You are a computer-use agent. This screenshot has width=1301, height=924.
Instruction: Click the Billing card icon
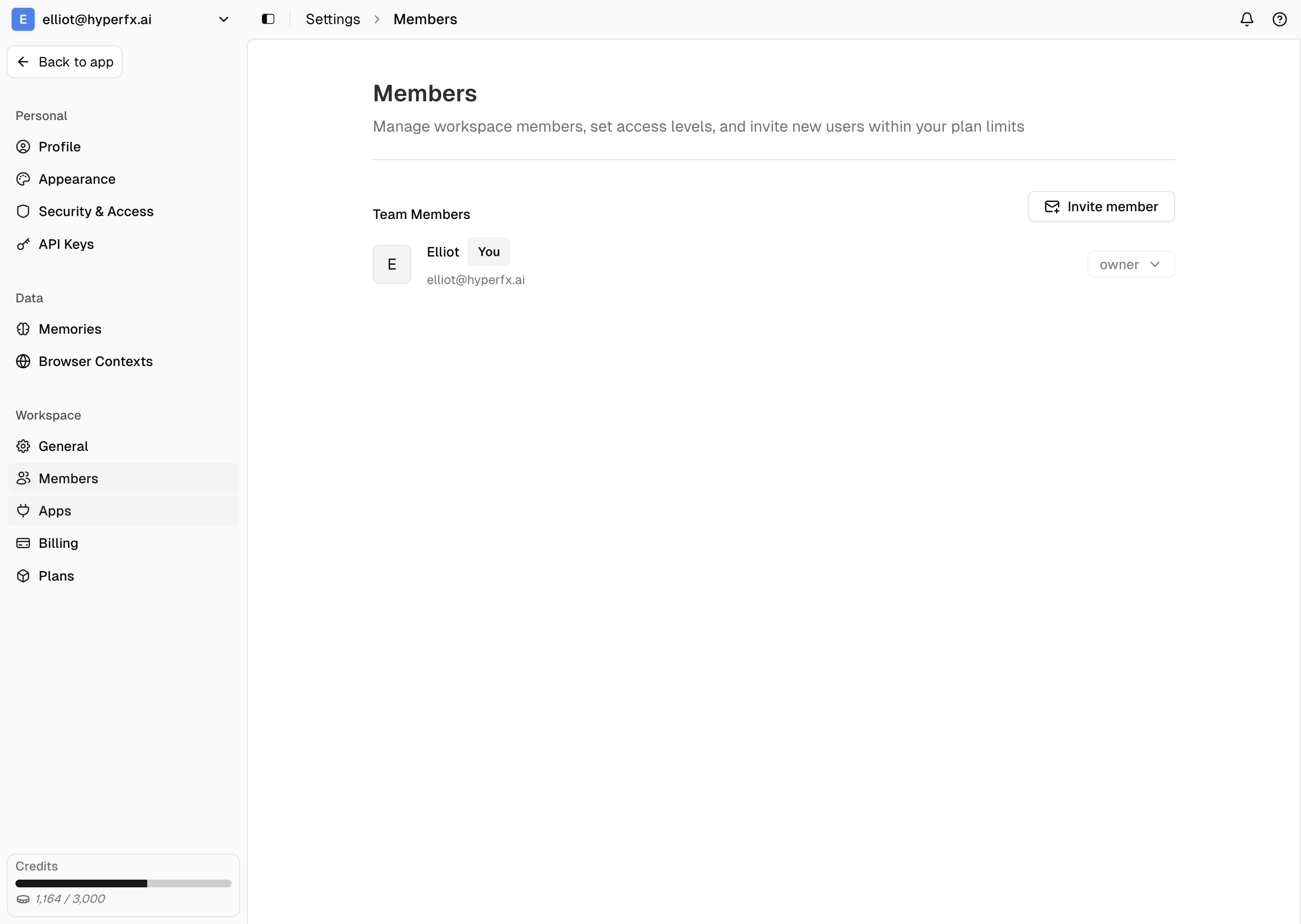coord(23,543)
